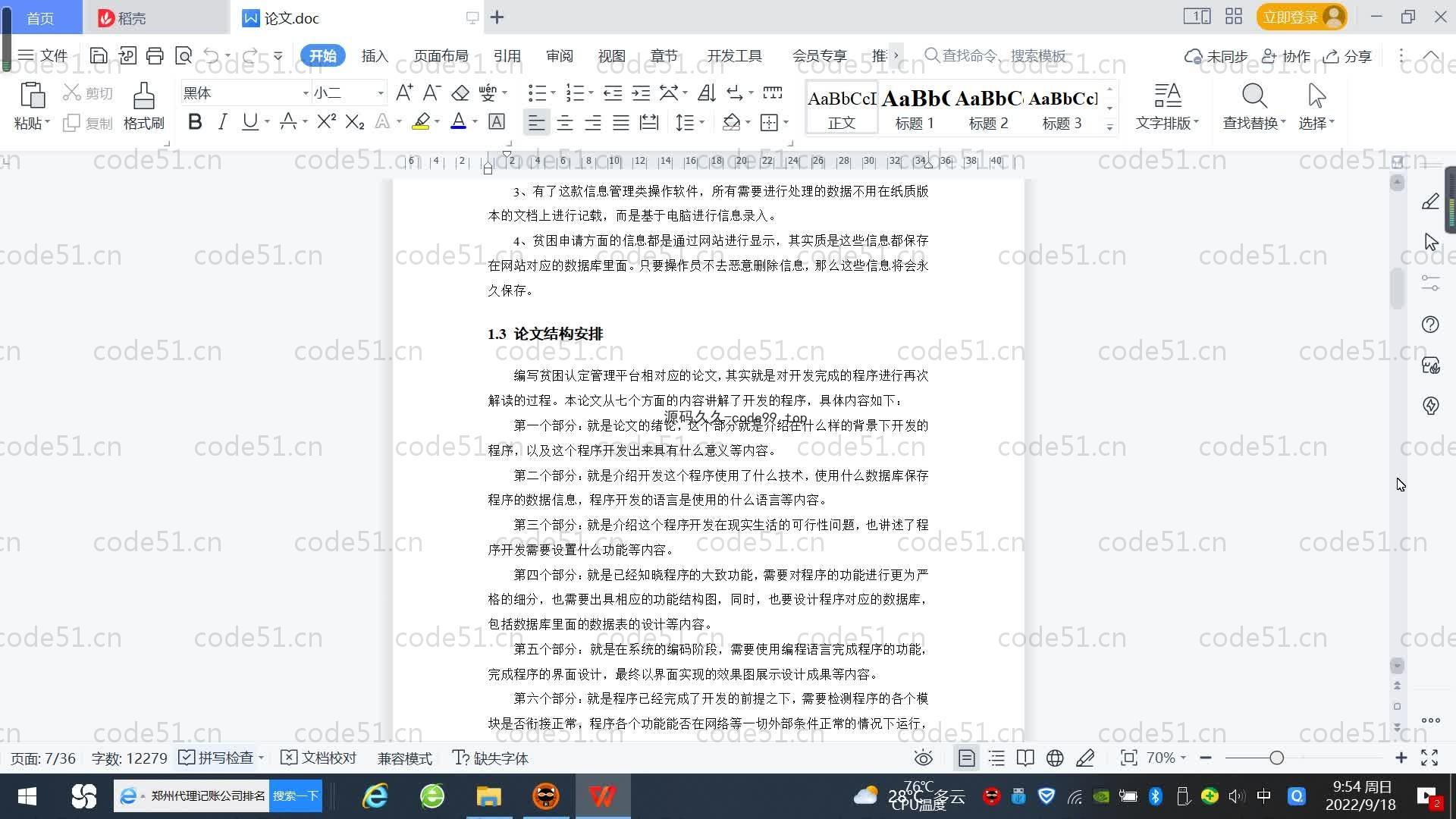Toggle page view layout in status bar
Viewport: 1456px width, 819px height.
[966, 758]
